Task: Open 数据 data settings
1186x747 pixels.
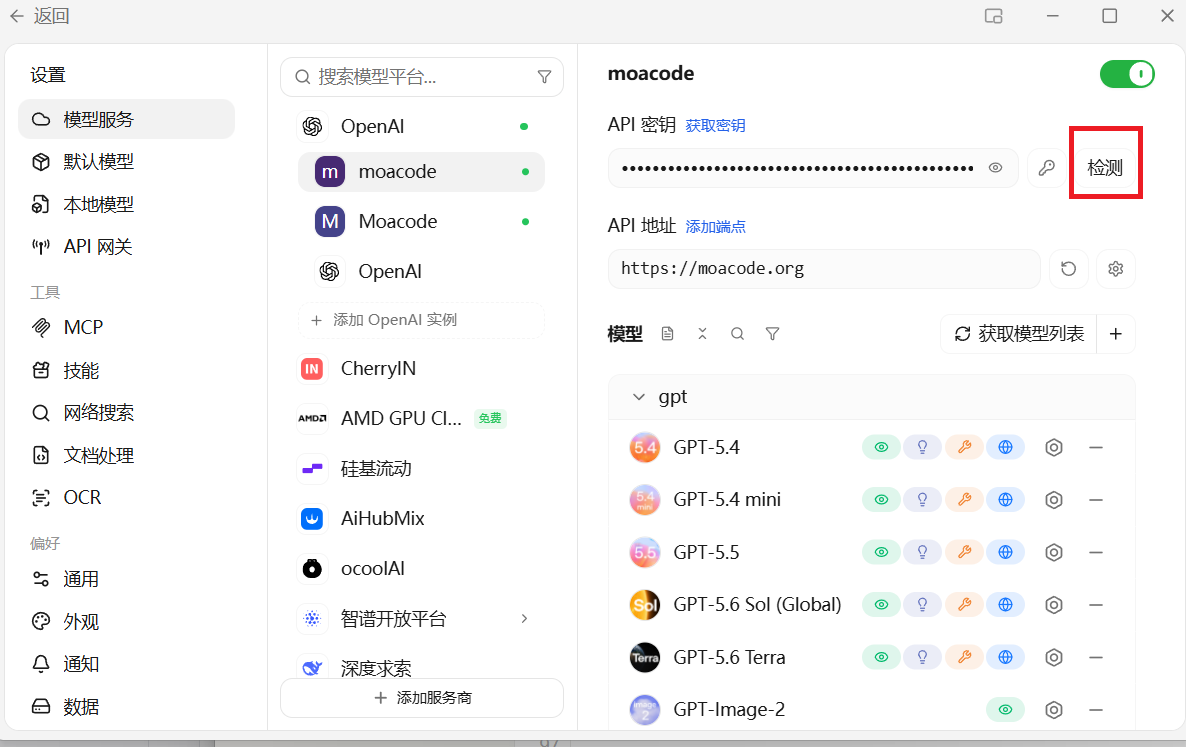Action: [126, 706]
